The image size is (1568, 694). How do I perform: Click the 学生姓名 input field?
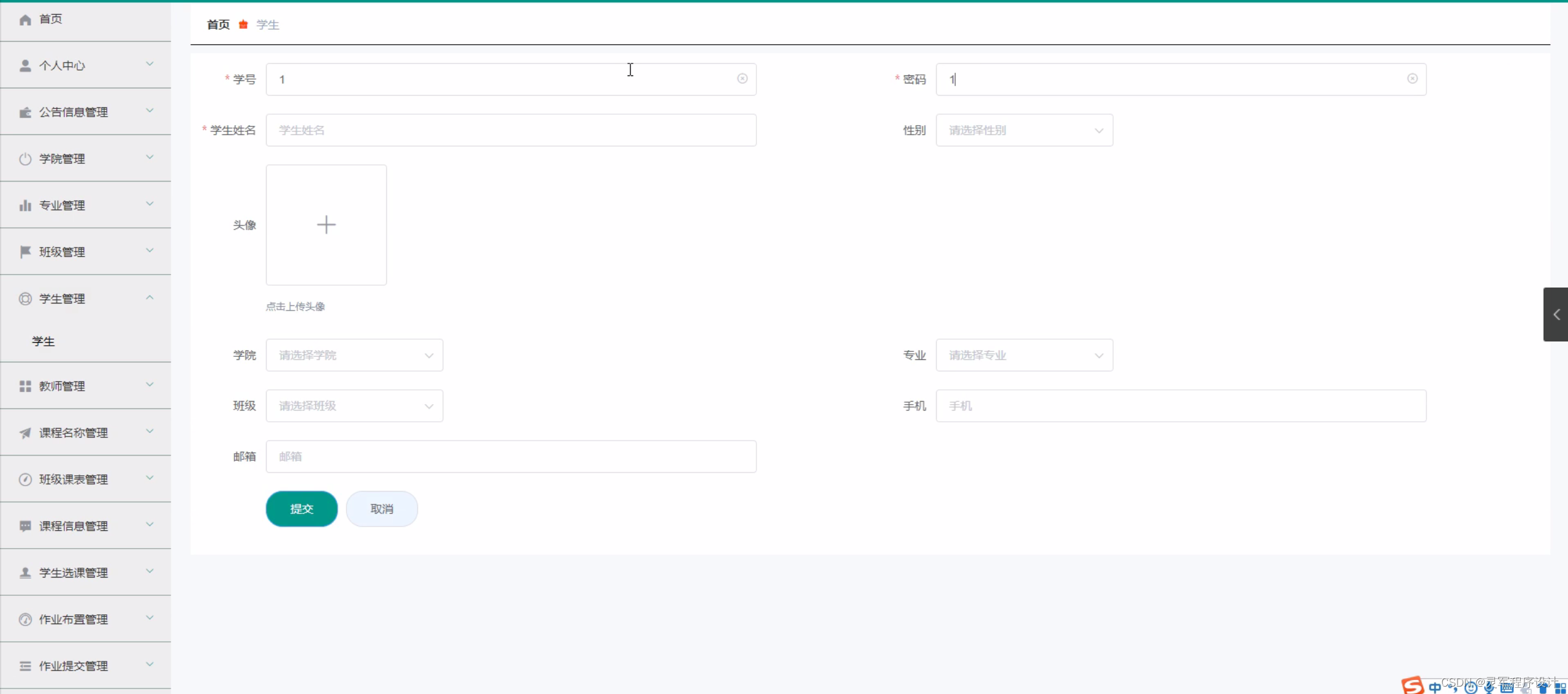coord(511,130)
